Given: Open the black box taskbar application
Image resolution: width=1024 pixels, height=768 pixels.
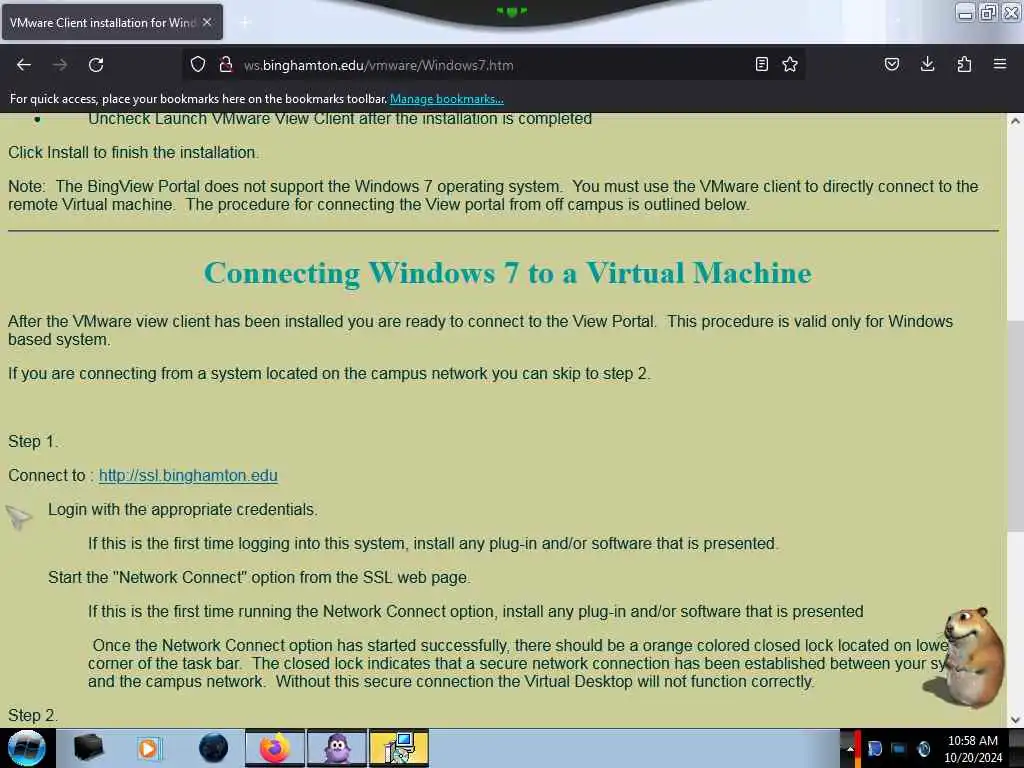Looking at the screenshot, I should click(x=88, y=748).
